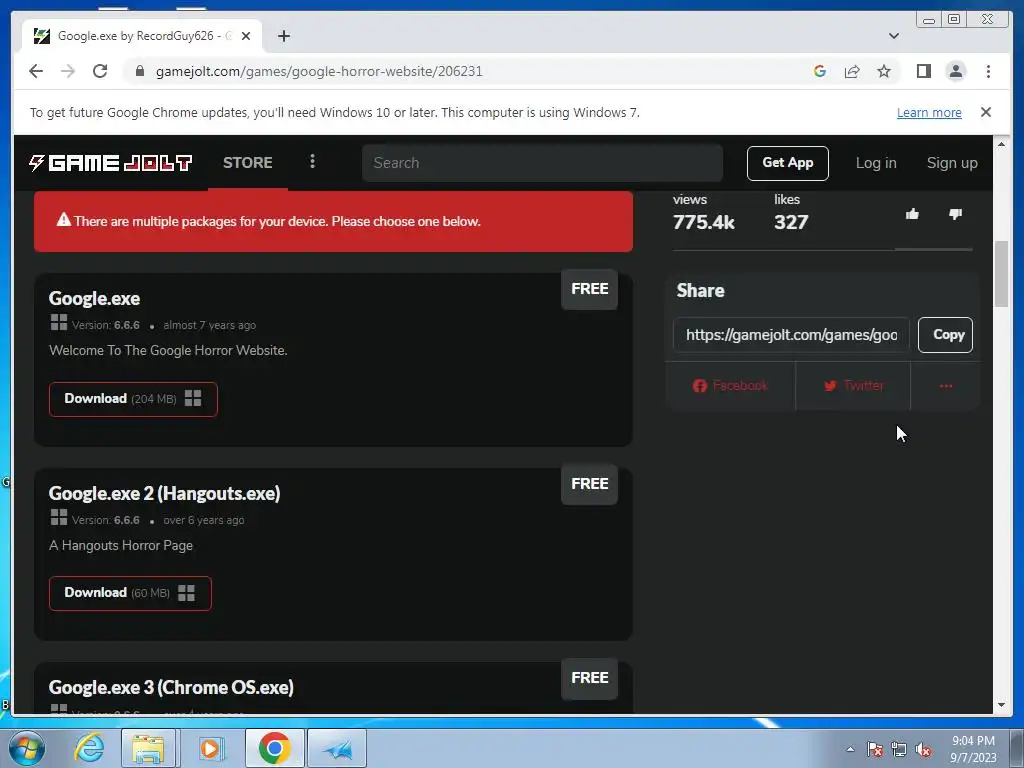Click the Copy button

(x=945, y=335)
